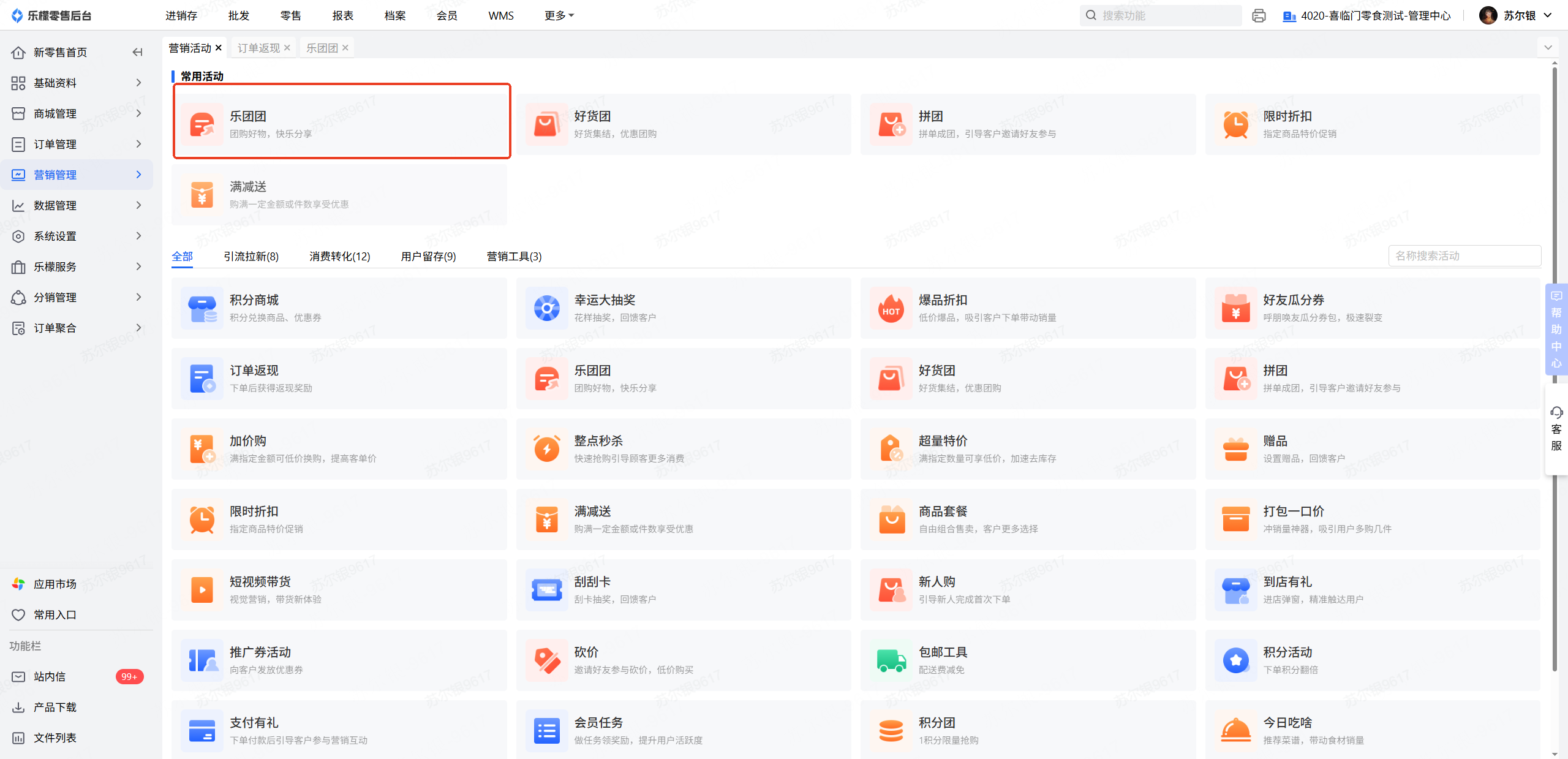The height and width of the screenshot is (759, 1568).
Task: Collapse the sidebar with the arrow icon
Action: tap(137, 52)
